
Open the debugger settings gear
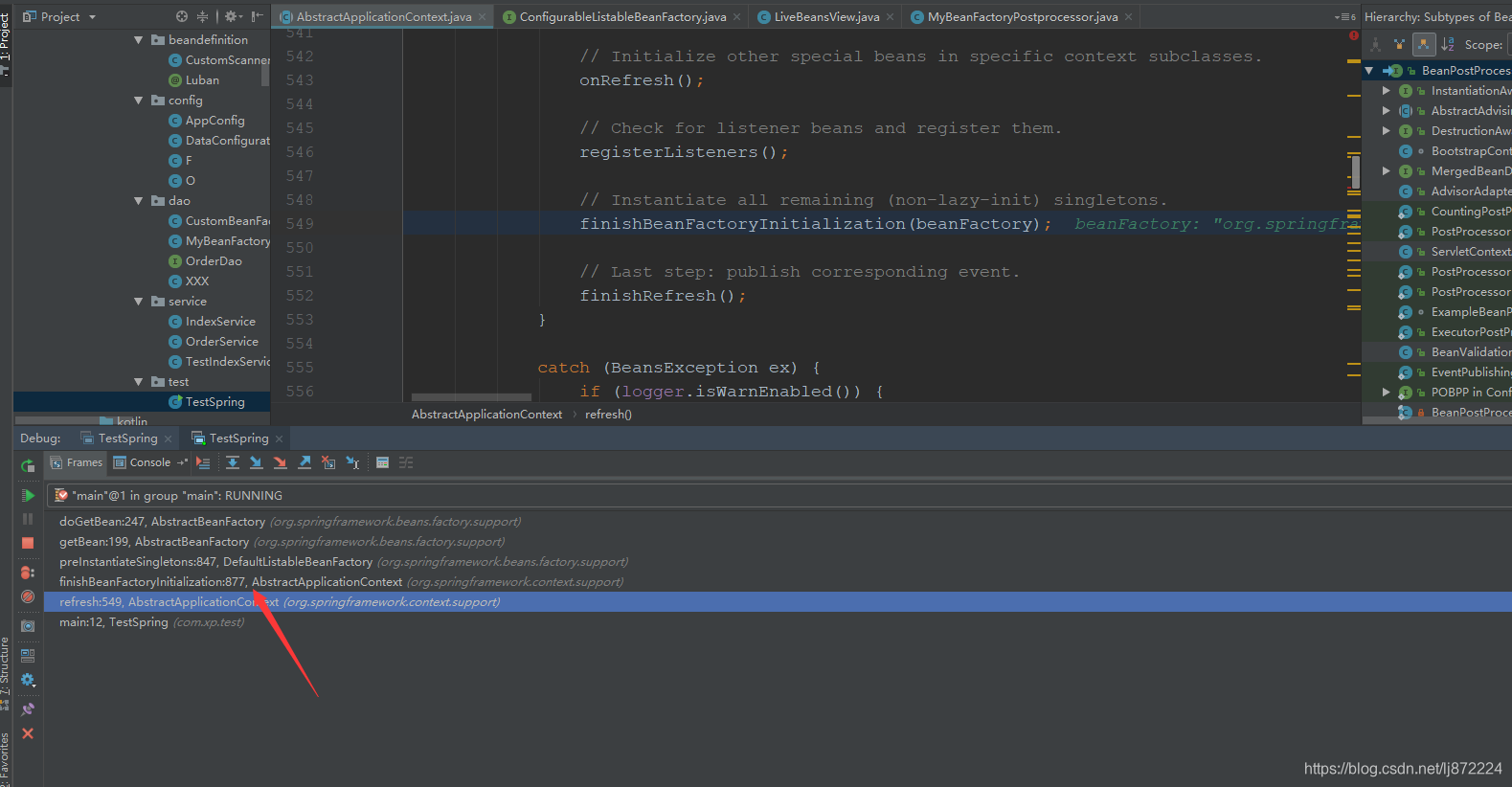point(28,680)
